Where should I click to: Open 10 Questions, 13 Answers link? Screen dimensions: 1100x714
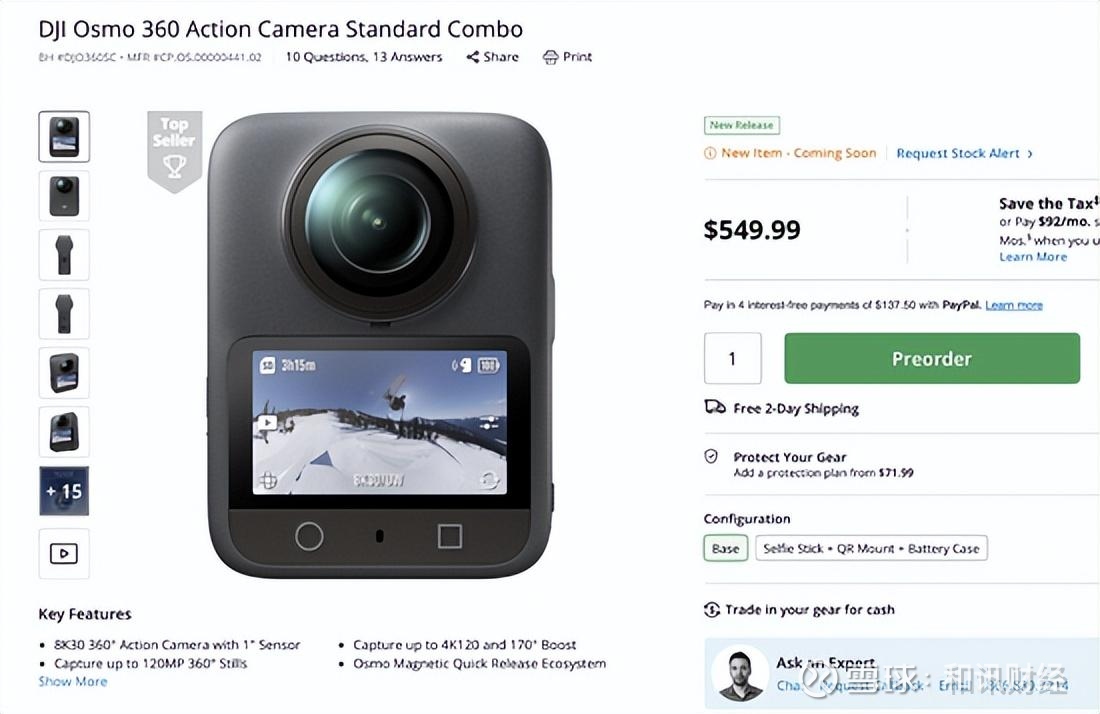[363, 57]
